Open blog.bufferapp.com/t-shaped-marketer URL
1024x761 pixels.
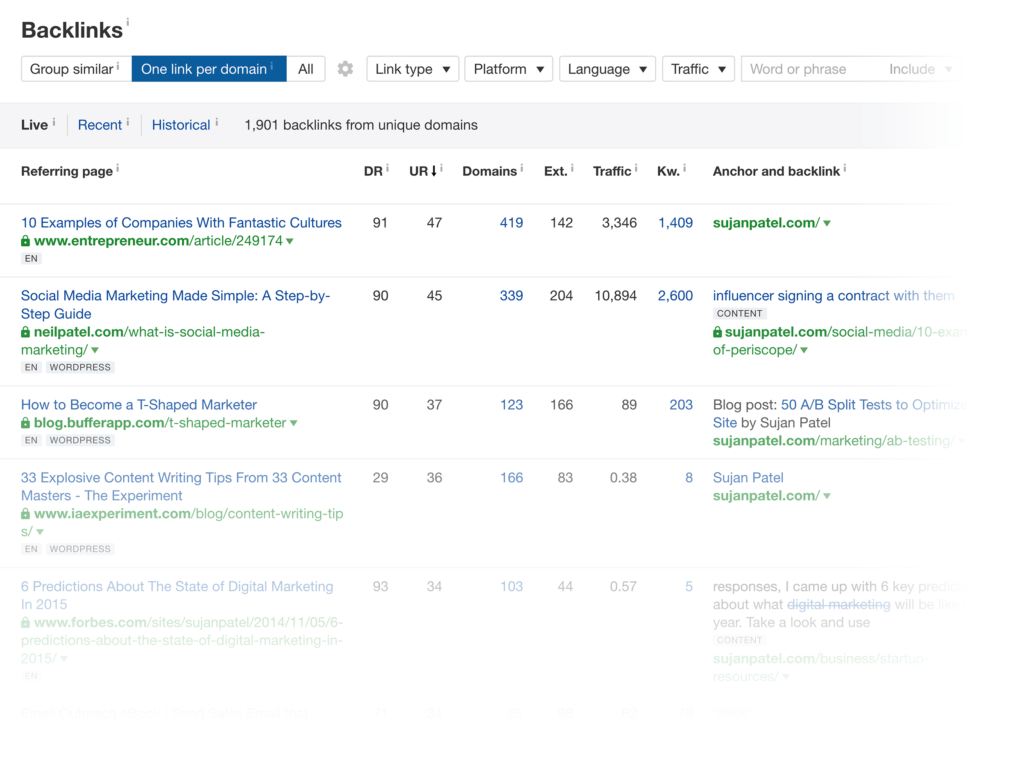160,423
